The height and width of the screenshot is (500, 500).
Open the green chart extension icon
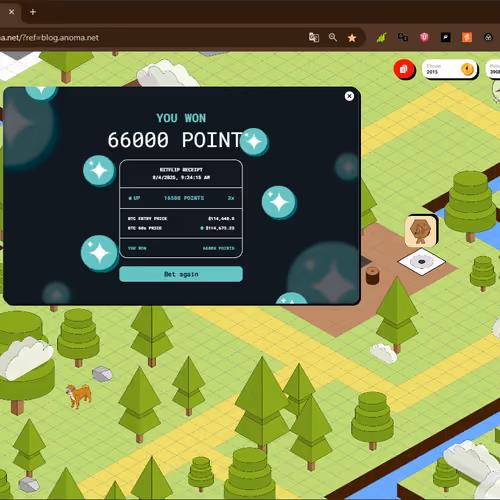381,37
